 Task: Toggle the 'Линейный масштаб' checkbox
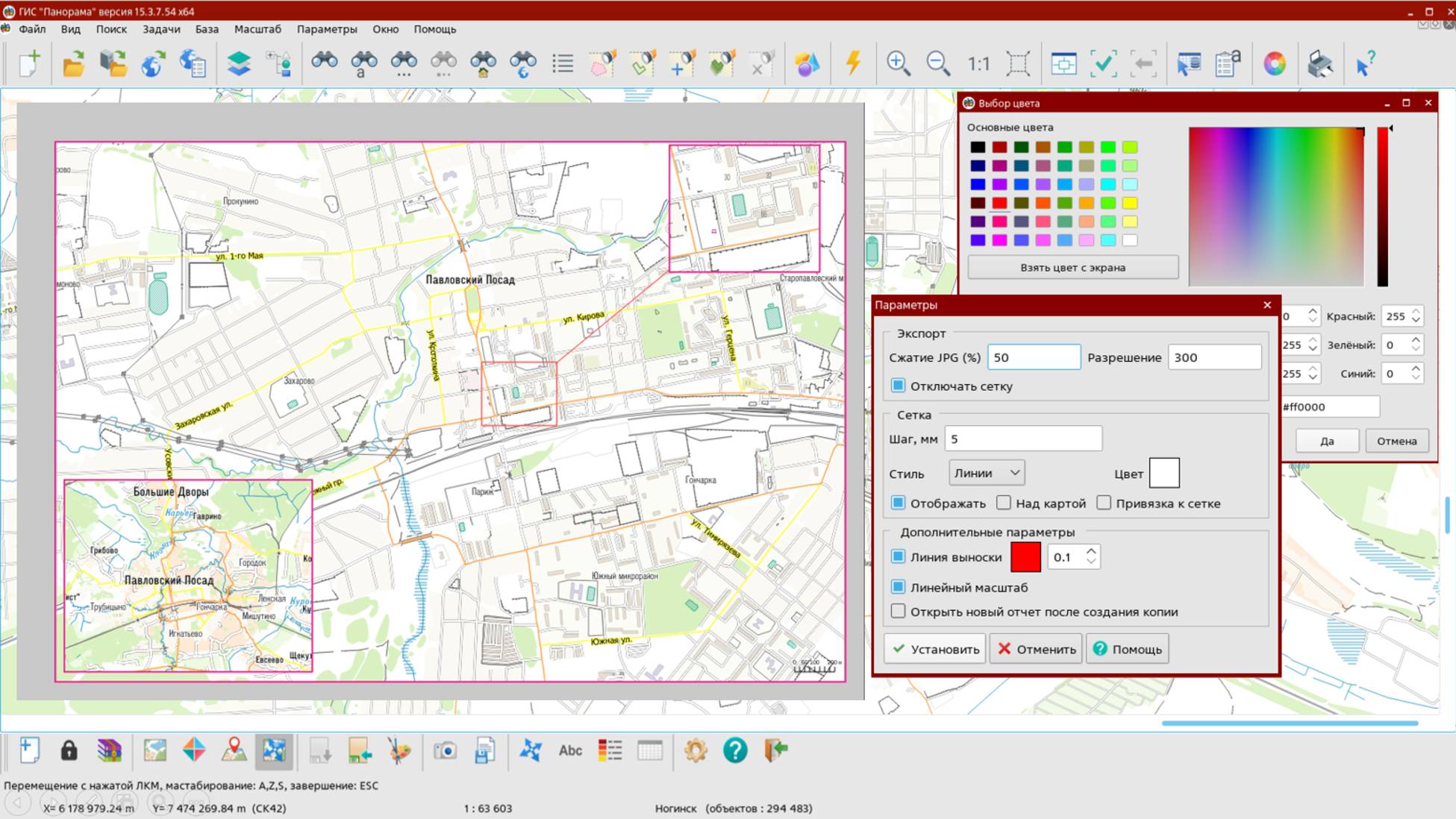[899, 587]
